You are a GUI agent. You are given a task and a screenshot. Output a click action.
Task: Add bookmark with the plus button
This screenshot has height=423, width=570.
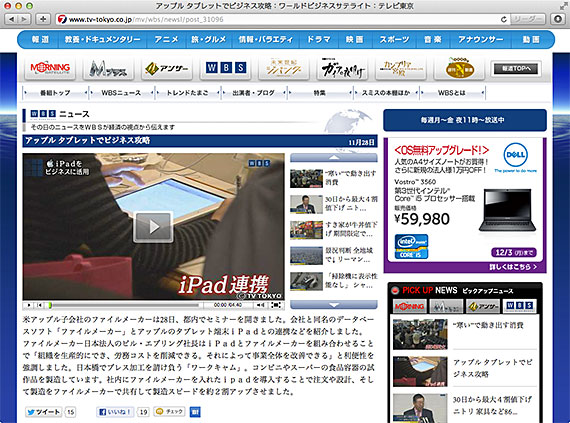pos(43,19)
